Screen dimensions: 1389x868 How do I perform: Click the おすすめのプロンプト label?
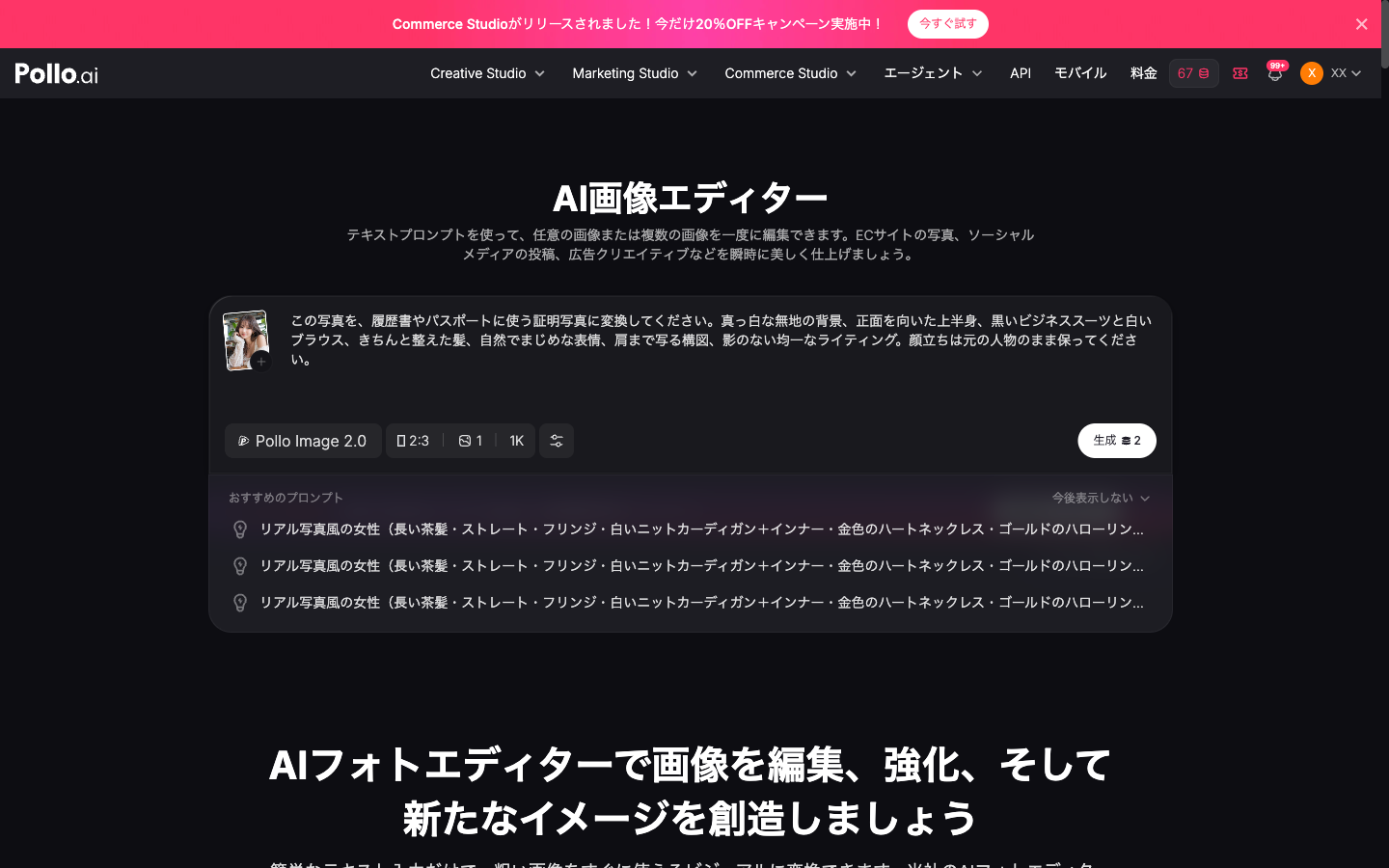tap(286, 498)
